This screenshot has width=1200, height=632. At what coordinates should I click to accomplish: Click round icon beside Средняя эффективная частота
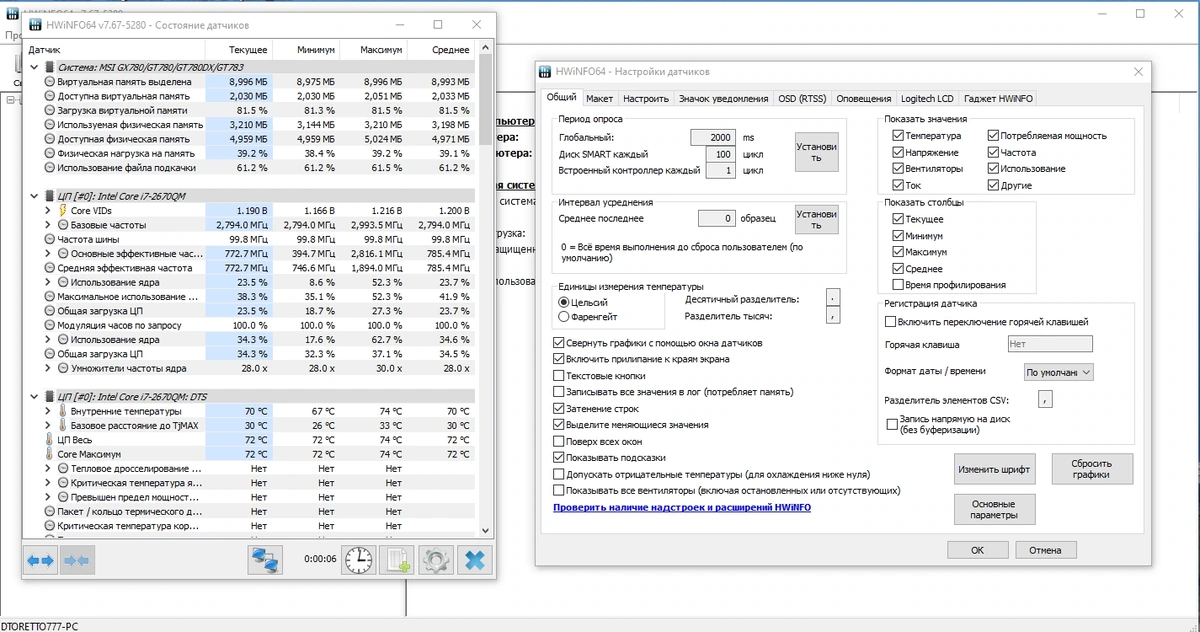pos(49,268)
